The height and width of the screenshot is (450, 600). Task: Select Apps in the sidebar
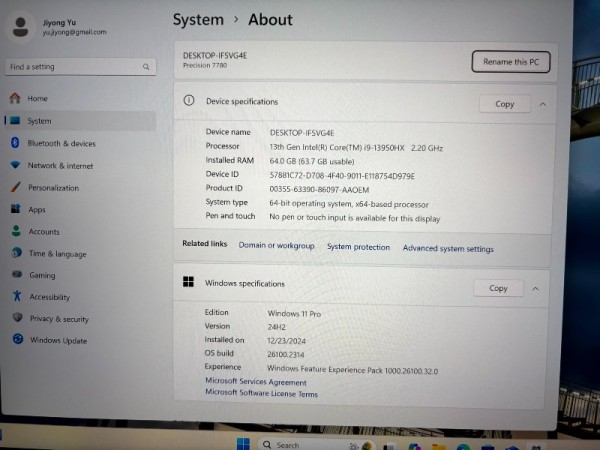[37, 210]
